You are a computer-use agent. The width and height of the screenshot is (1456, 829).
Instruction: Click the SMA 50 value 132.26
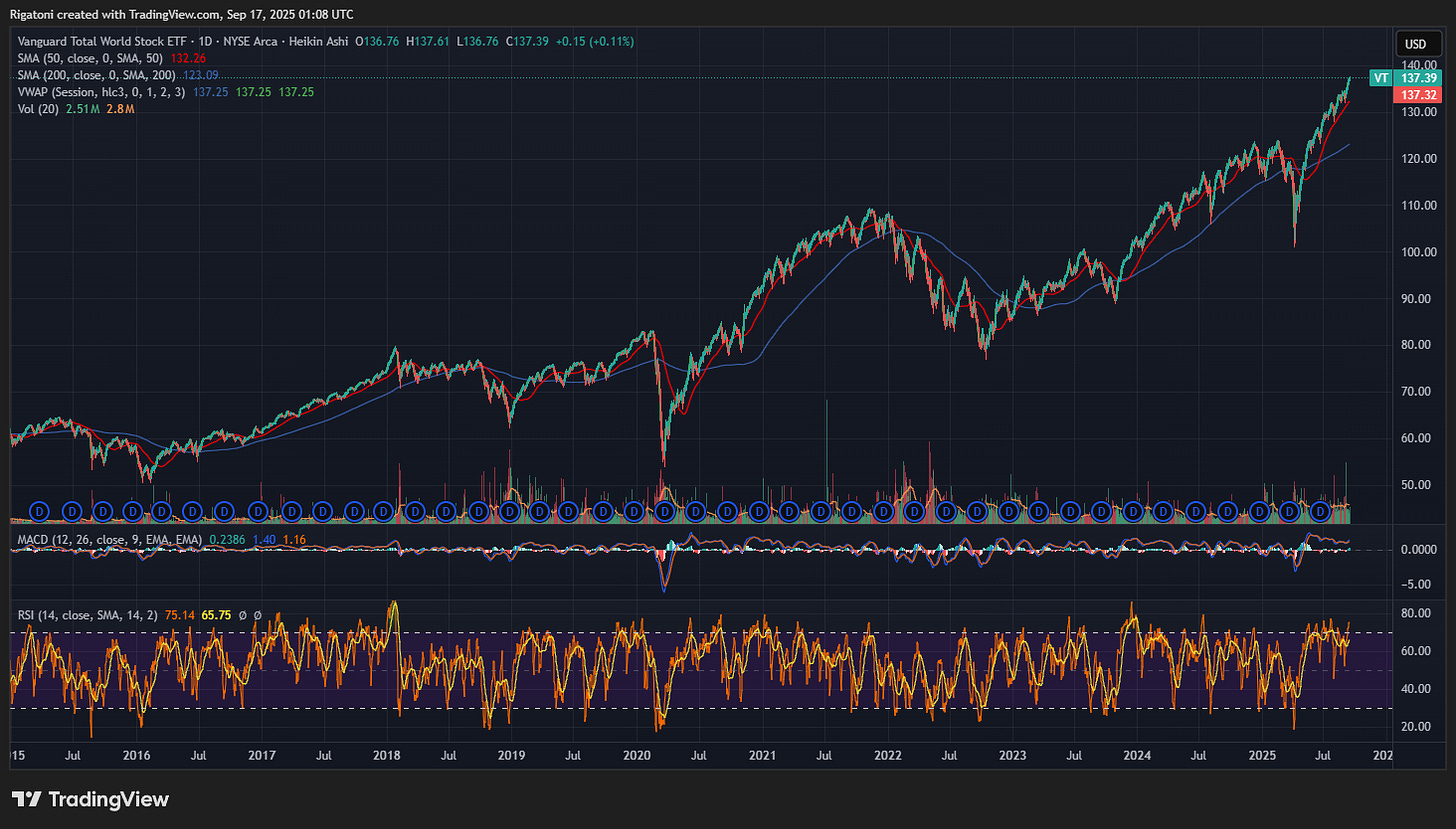[187, 58]
